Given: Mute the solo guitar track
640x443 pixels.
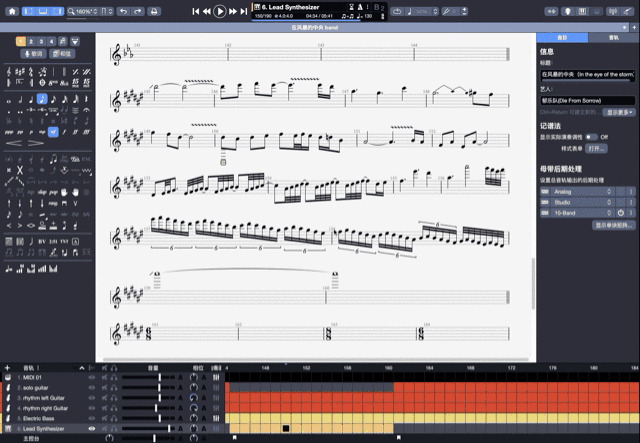Looking at the screenshot, I should pyautogui.click(x=105, y=387).
